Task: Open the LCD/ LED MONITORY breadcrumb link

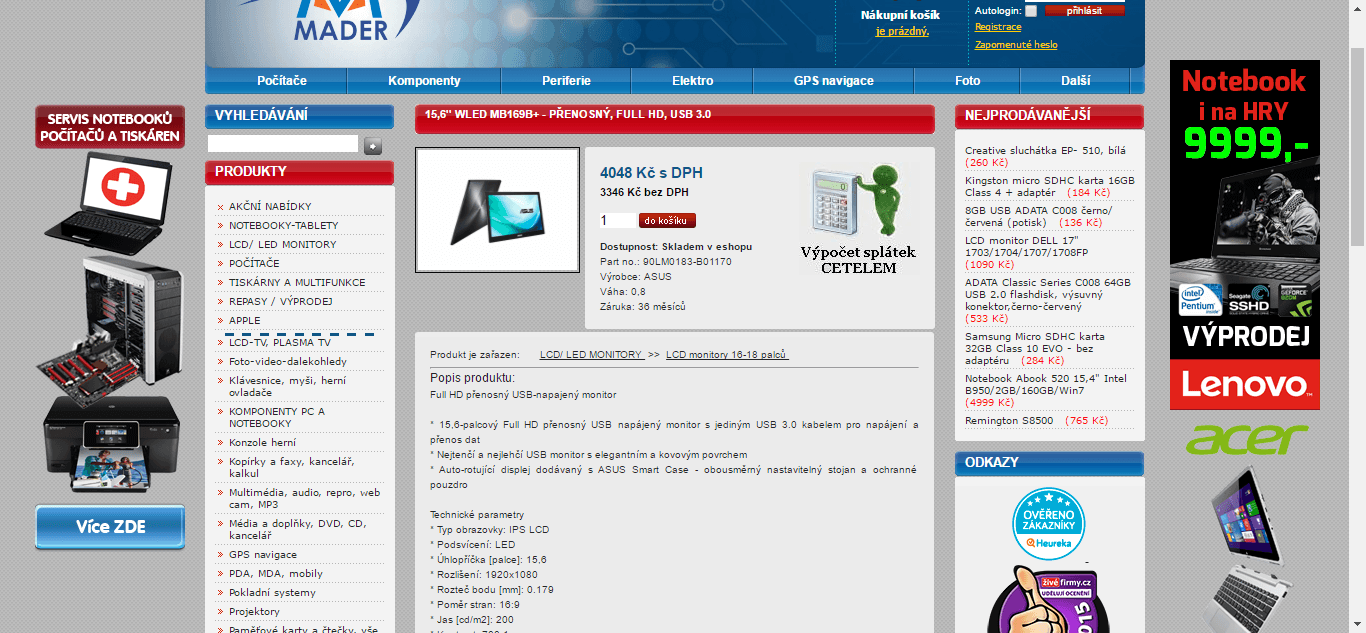Action: pyautogui.click(x=592, y=355)
